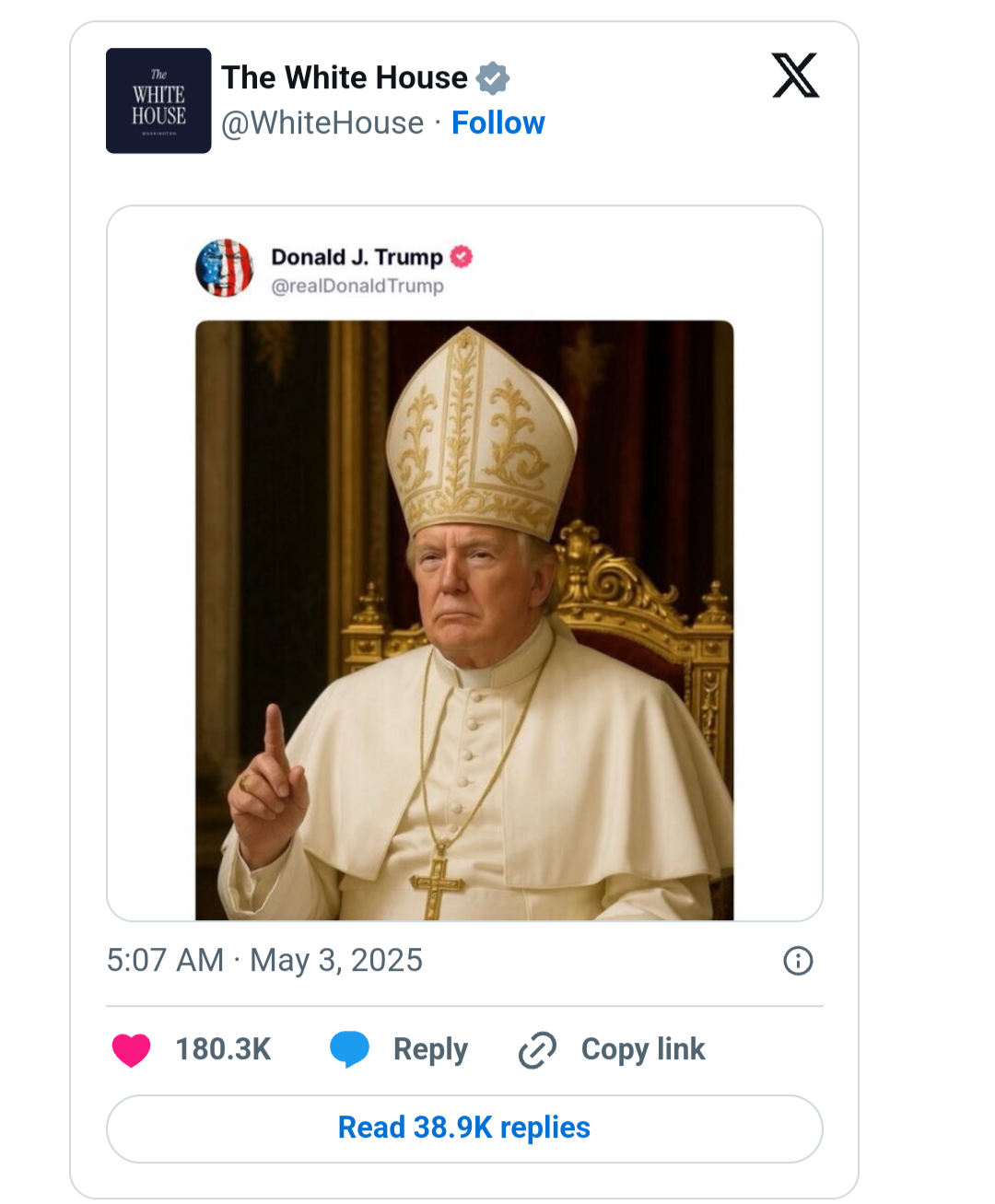This screenshot has height=1204, width=995.
Task: Follow the White House account
Action: tap(497, 123)
